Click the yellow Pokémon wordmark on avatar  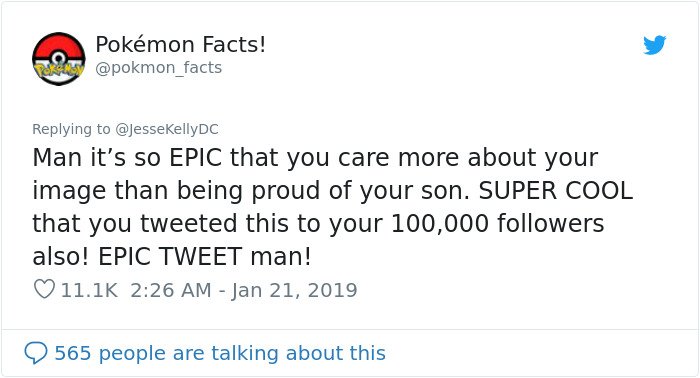point(58,71)
